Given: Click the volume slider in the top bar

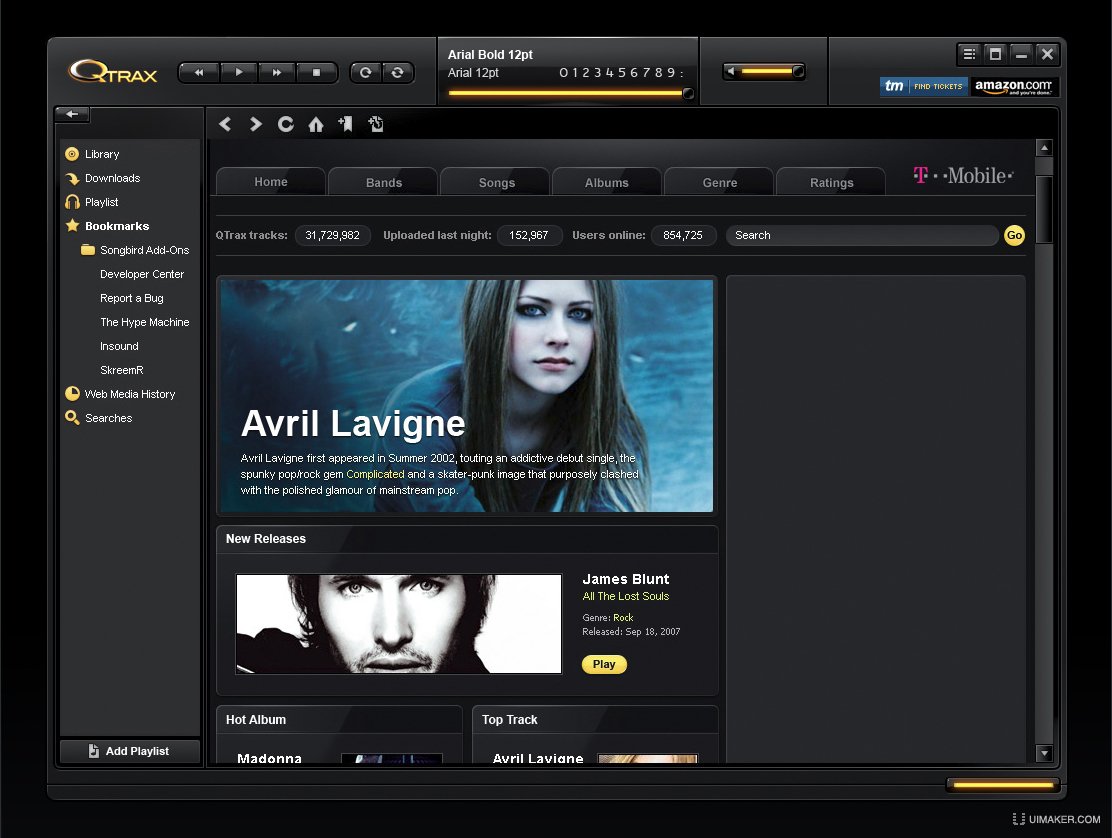Looking at the screenshot, I should coord(765,72).
